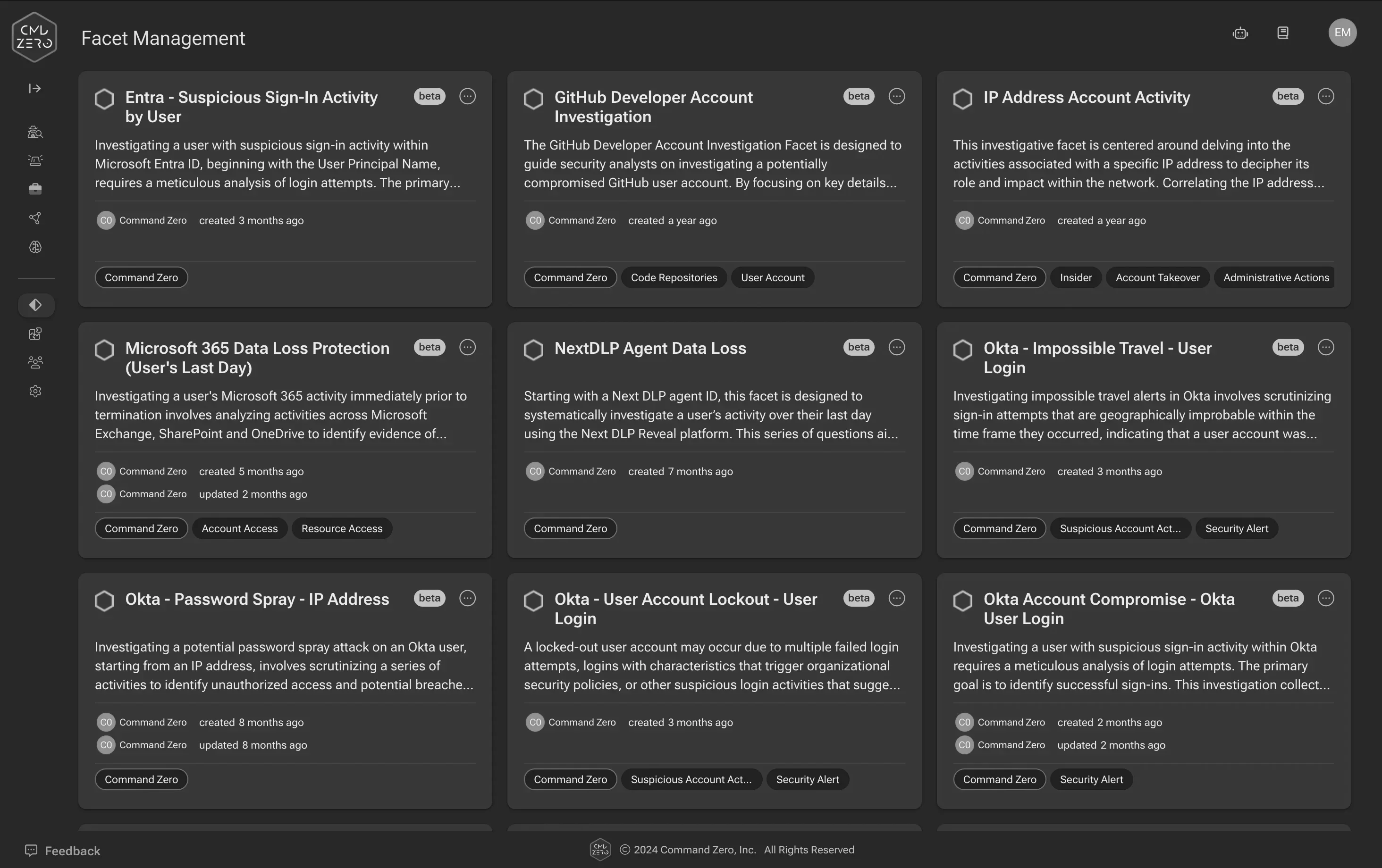Viewport: 1382px width, 868px height.
Task: Open the EM user profile menu
Action: (1342, 33)
